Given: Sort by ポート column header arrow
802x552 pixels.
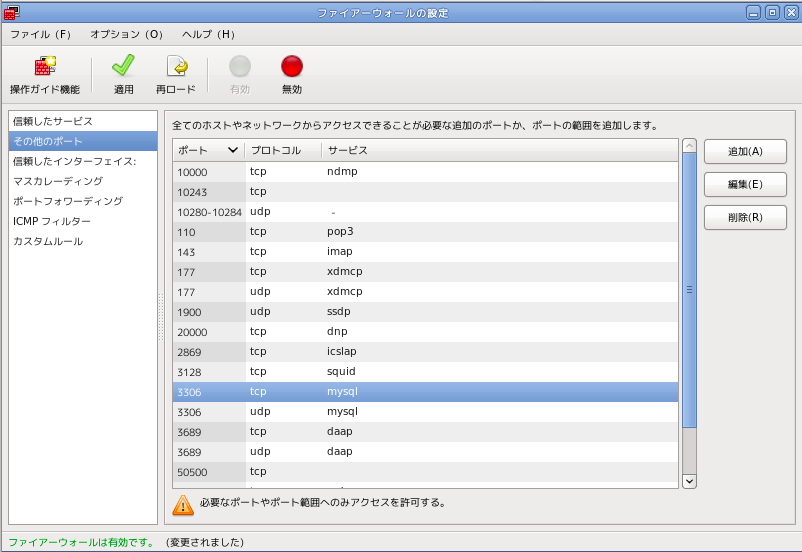Looking at the screenshot, I should coord(233,150).
